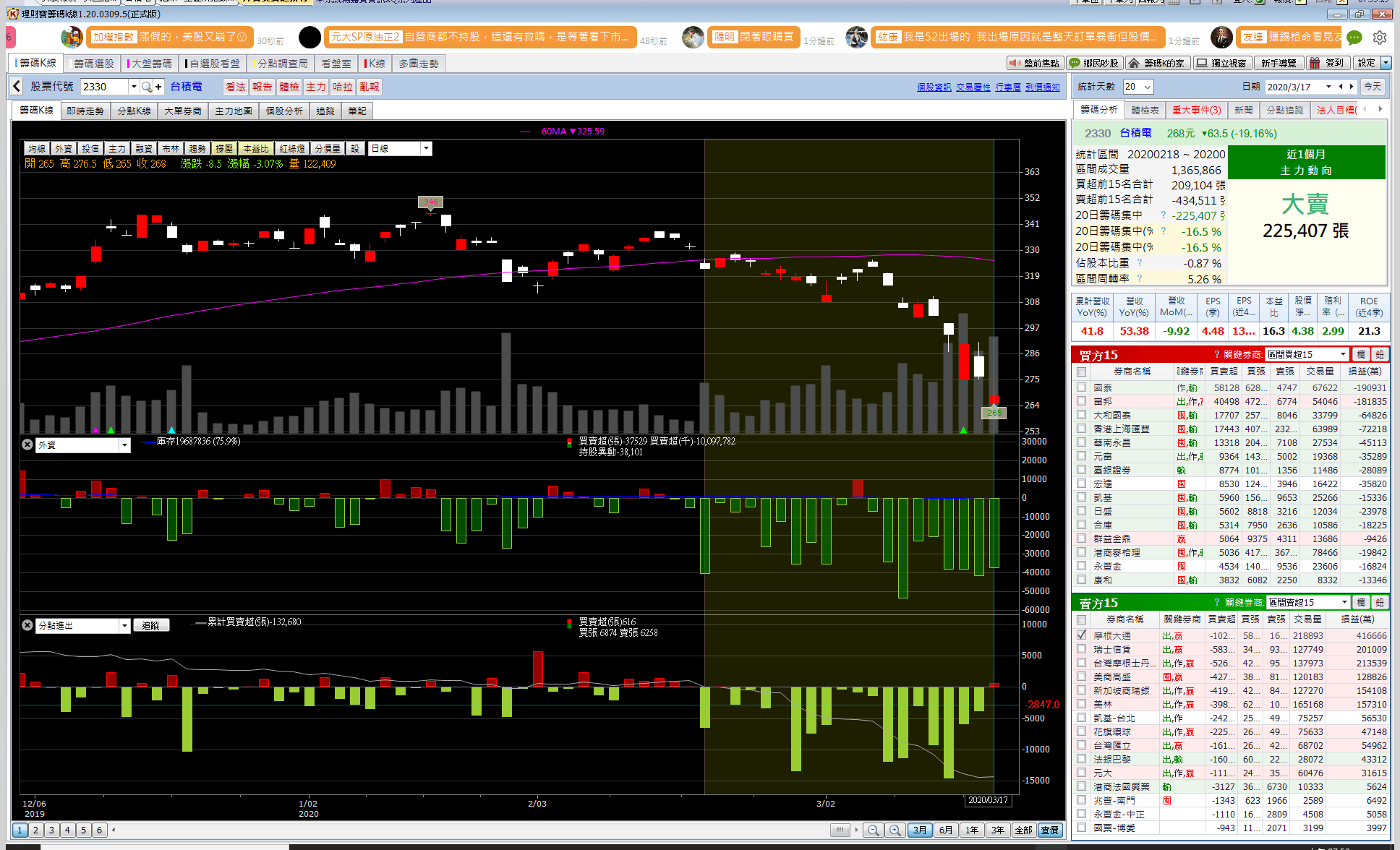The image size is (1400, 850).
Task: Select the 6月 range button
Action: pos(946,830)
